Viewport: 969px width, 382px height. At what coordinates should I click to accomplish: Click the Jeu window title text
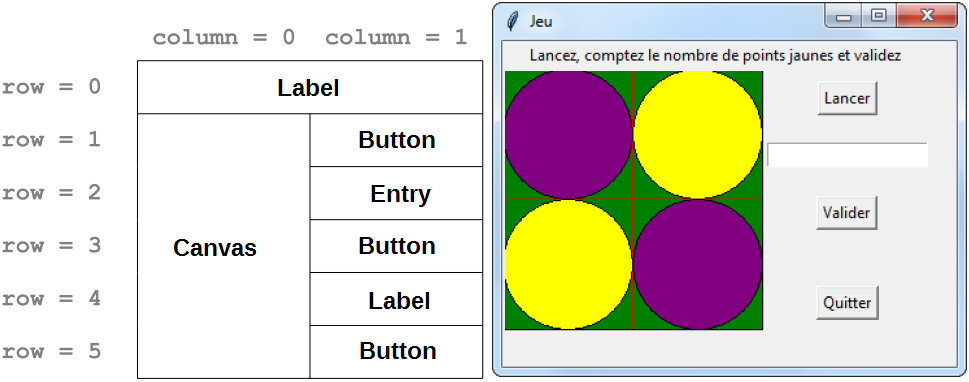point(541,22)
